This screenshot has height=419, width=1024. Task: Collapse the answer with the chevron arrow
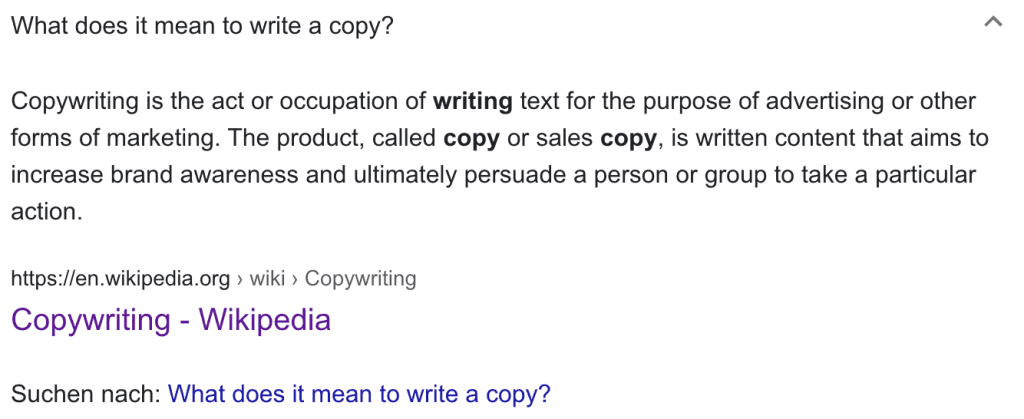click(x=993, y=22)
